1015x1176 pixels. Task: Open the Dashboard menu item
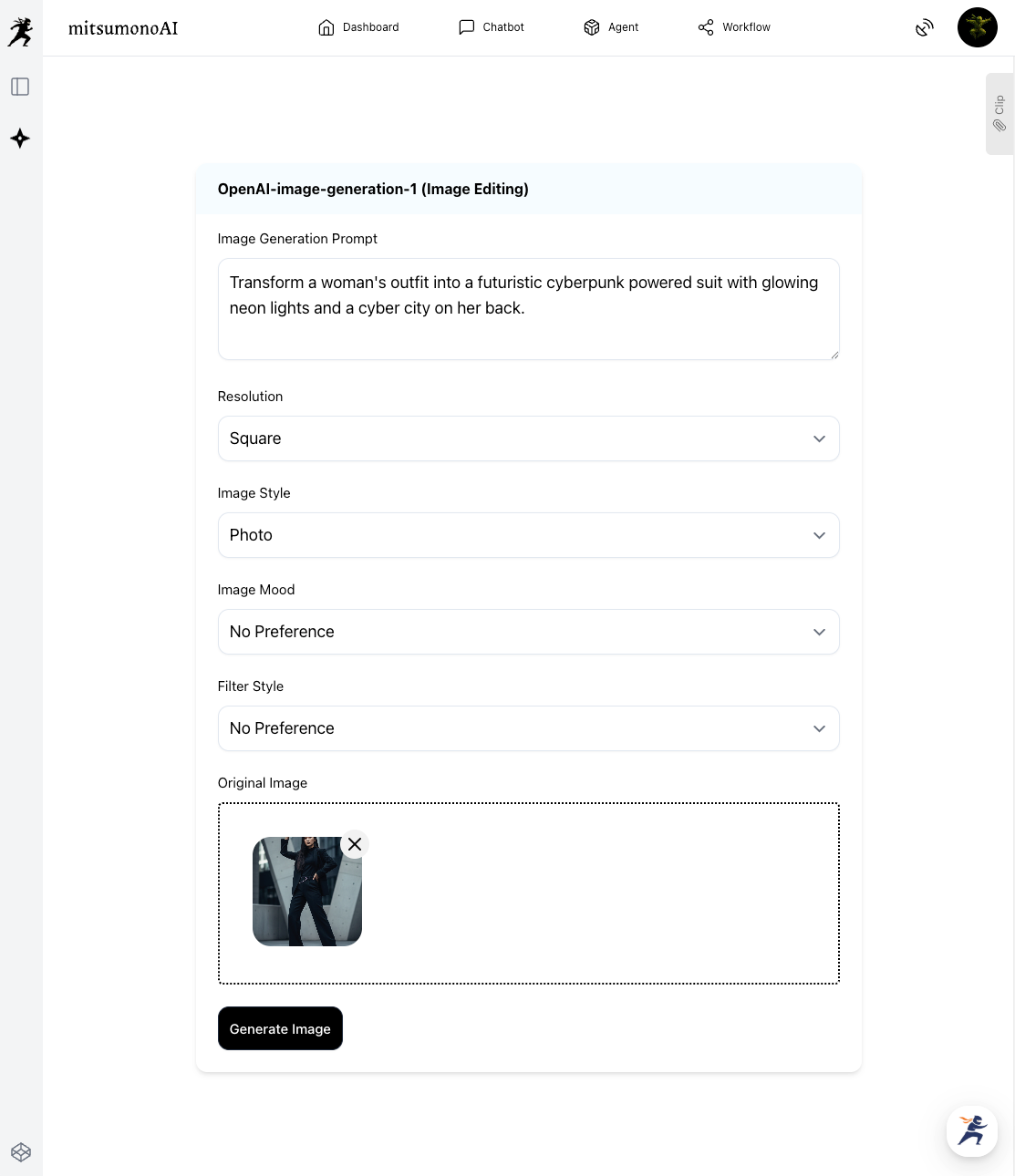[x=358, y=27]
